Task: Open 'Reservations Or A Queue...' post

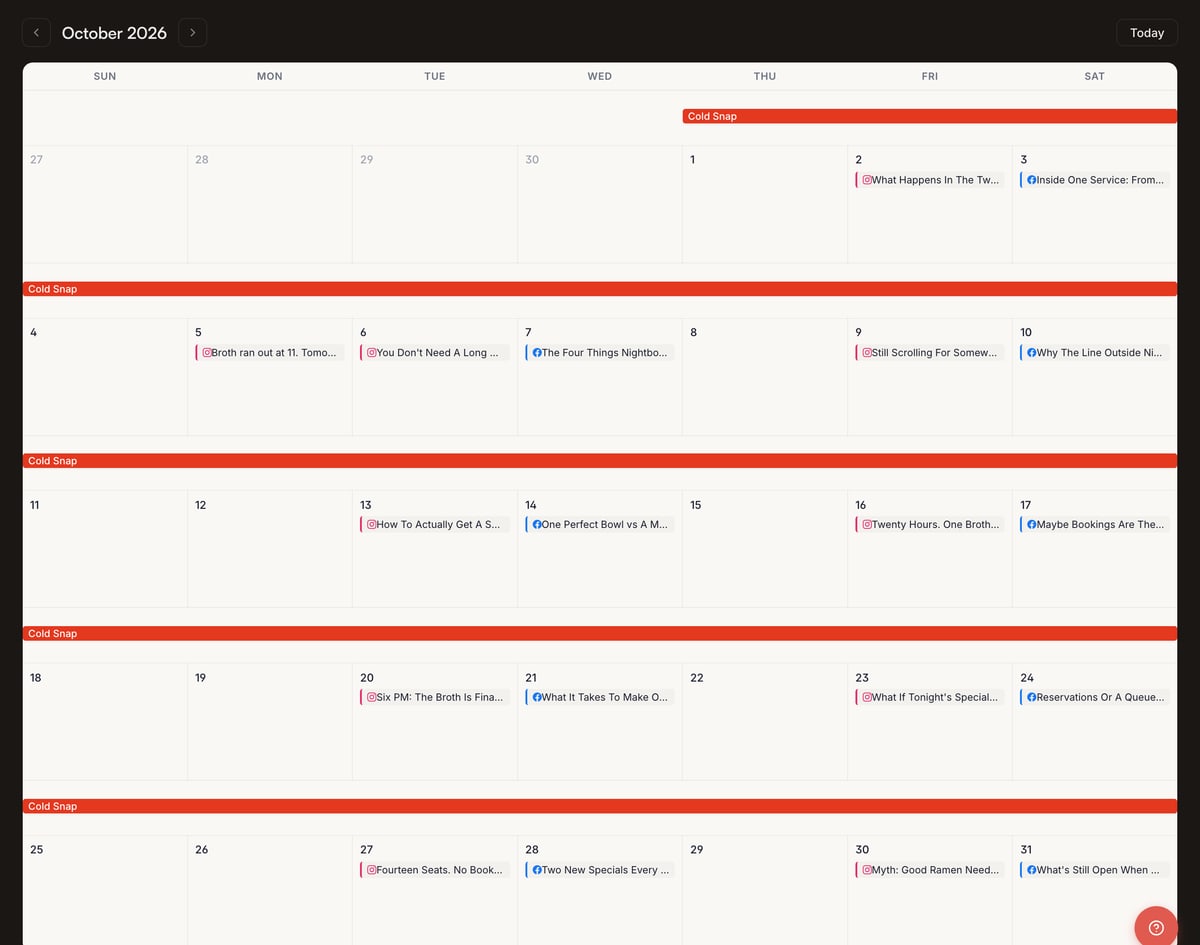Action: pyautogui.click(x=1095, y=698)
